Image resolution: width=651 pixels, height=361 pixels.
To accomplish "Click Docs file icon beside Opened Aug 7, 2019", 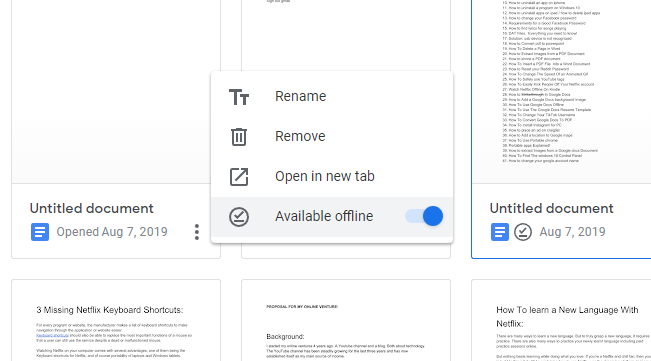I will [x=40, y=232].
